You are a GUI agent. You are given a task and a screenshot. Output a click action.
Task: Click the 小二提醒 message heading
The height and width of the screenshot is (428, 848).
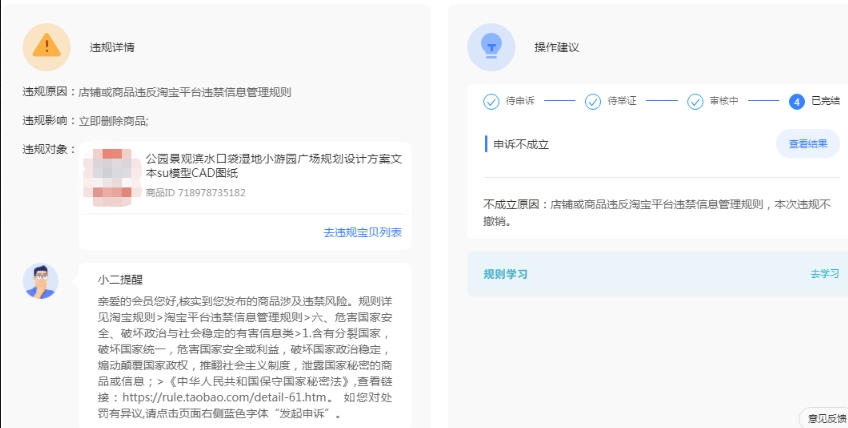click(x=121, y=279)
